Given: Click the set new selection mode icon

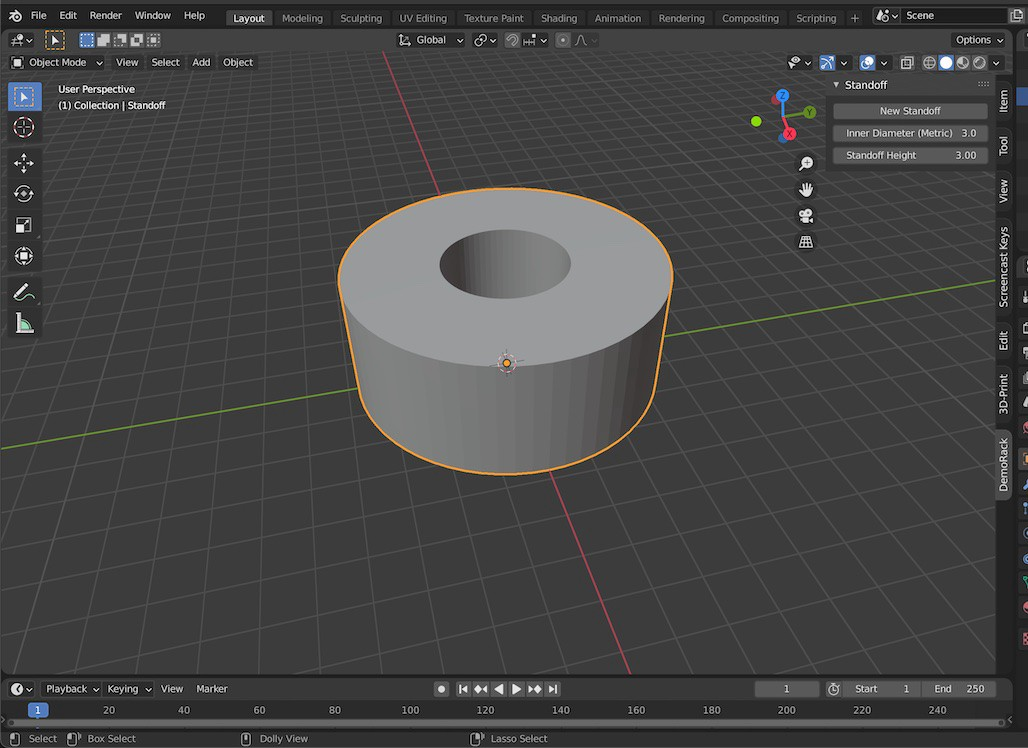Looking at the screenshot, I should click(87, 40).
